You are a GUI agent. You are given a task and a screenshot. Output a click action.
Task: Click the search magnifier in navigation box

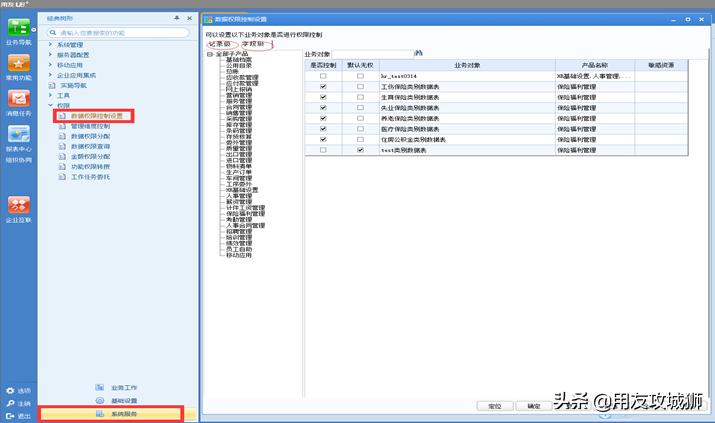[53, 33]
